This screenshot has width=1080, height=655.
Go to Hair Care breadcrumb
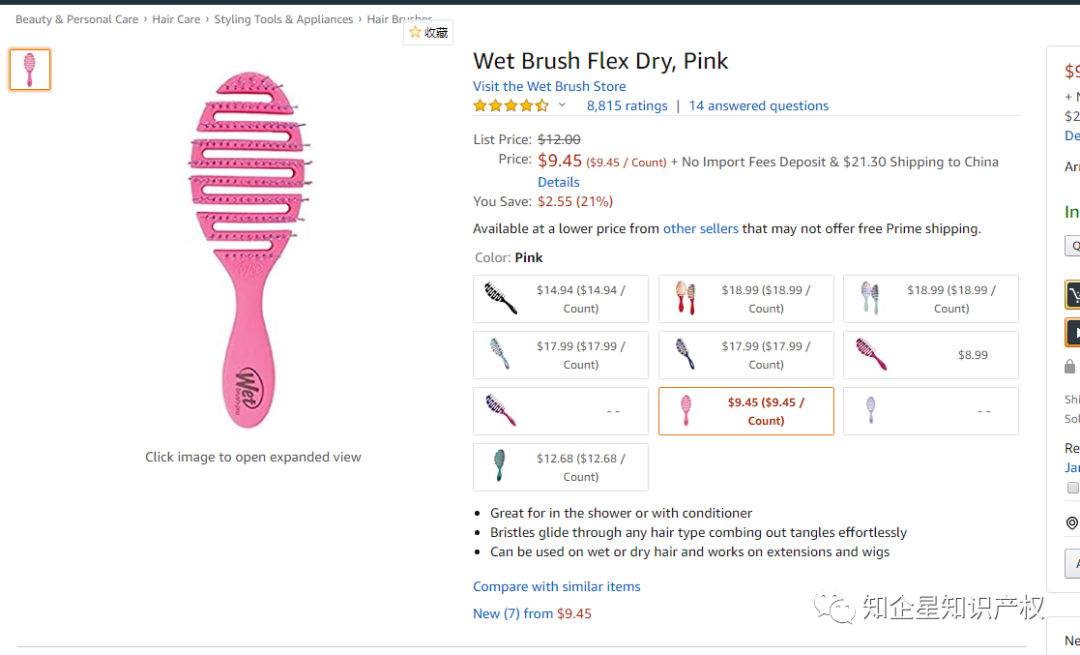click(x=176, y=19)
